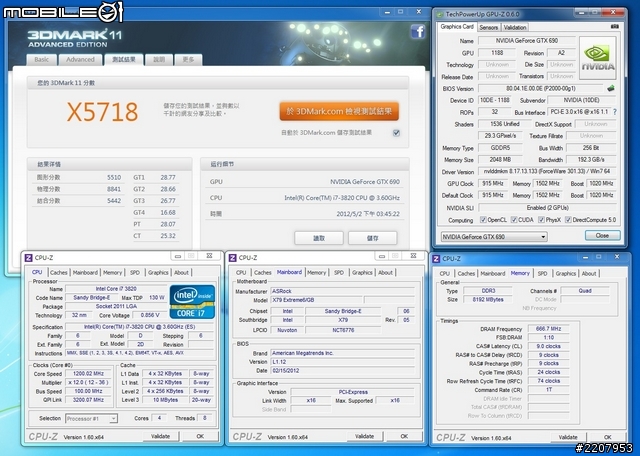
Task: Click the GPU-Z Name field showing GTX 690
Action: pos(527,41)
